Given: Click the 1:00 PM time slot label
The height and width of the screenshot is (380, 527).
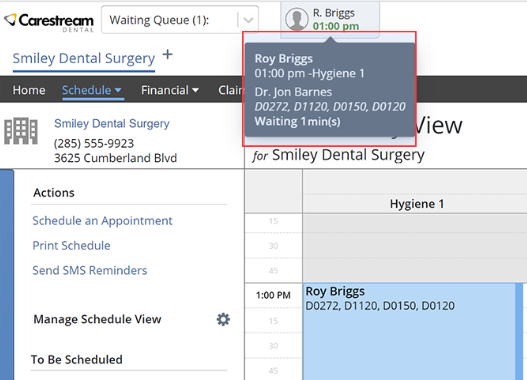Looking at the screenshot, I should tap(273, 295).
